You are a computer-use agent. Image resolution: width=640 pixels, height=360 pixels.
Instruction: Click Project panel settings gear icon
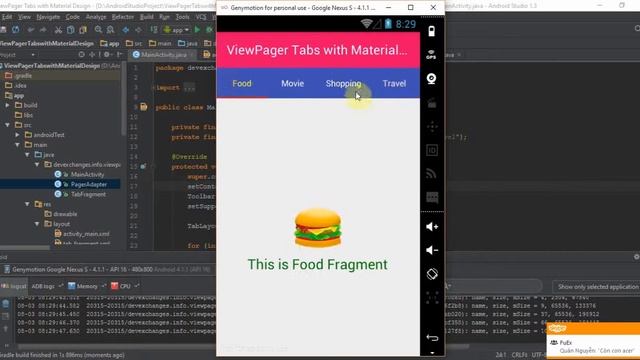(x=107, y=54)
